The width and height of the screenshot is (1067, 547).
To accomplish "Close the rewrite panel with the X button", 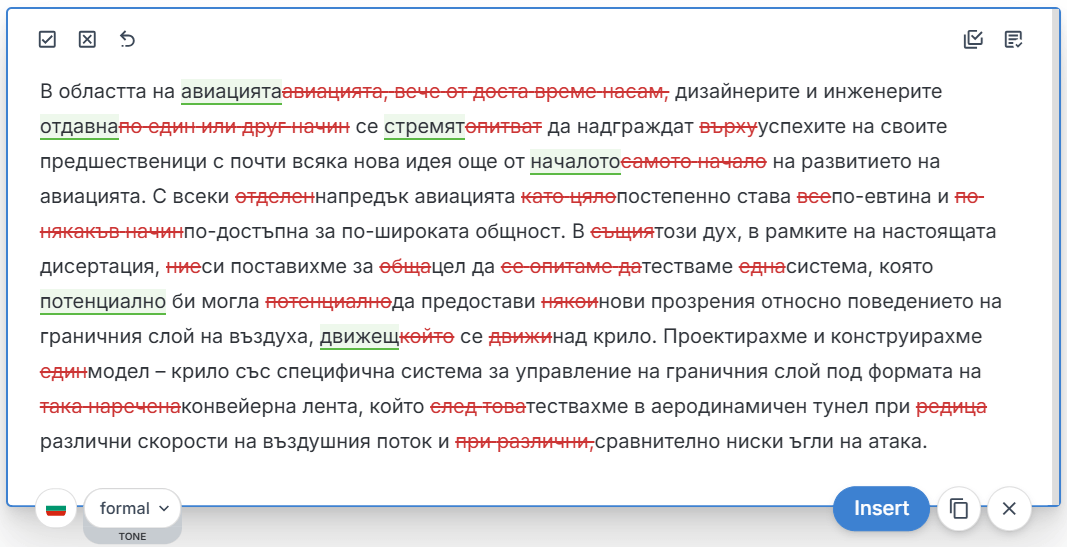I will pyautogui.click(x=1009, y=508).
